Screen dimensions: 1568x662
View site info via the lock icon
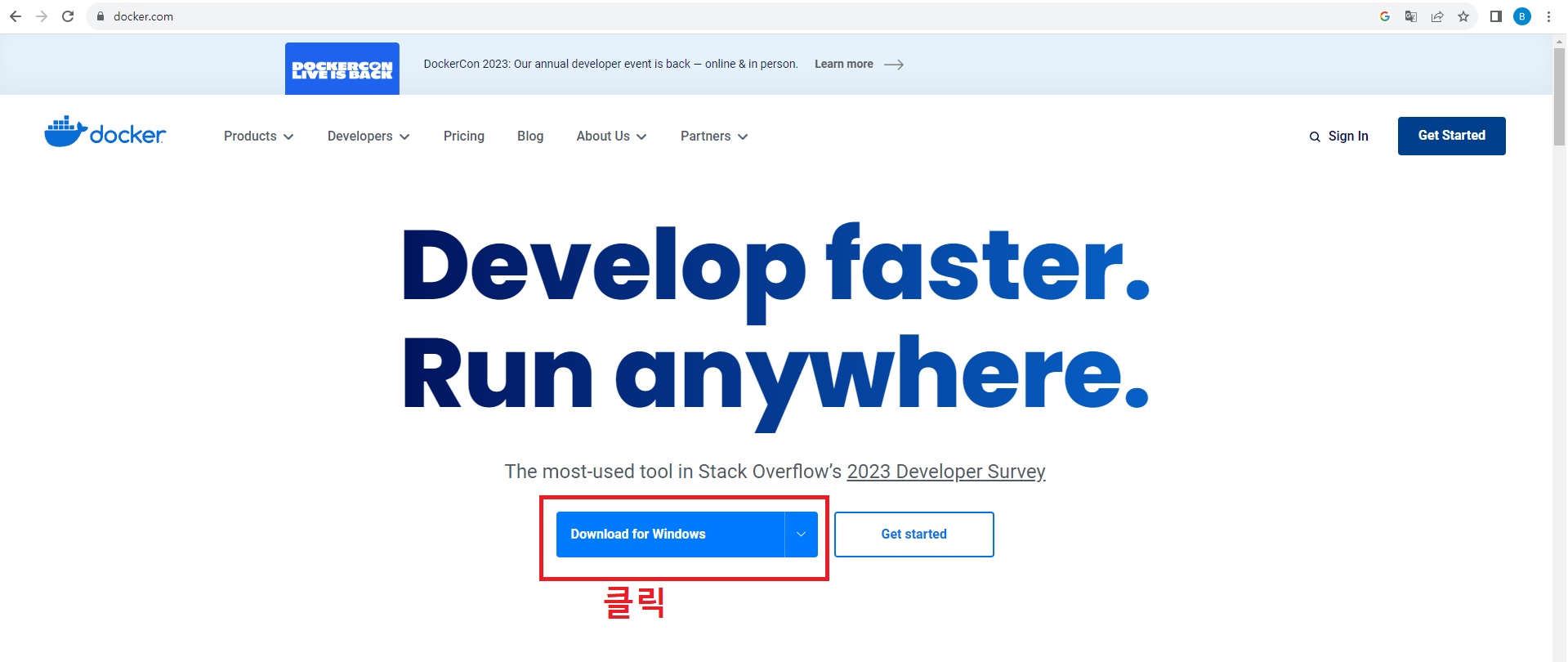coord(101,16)
